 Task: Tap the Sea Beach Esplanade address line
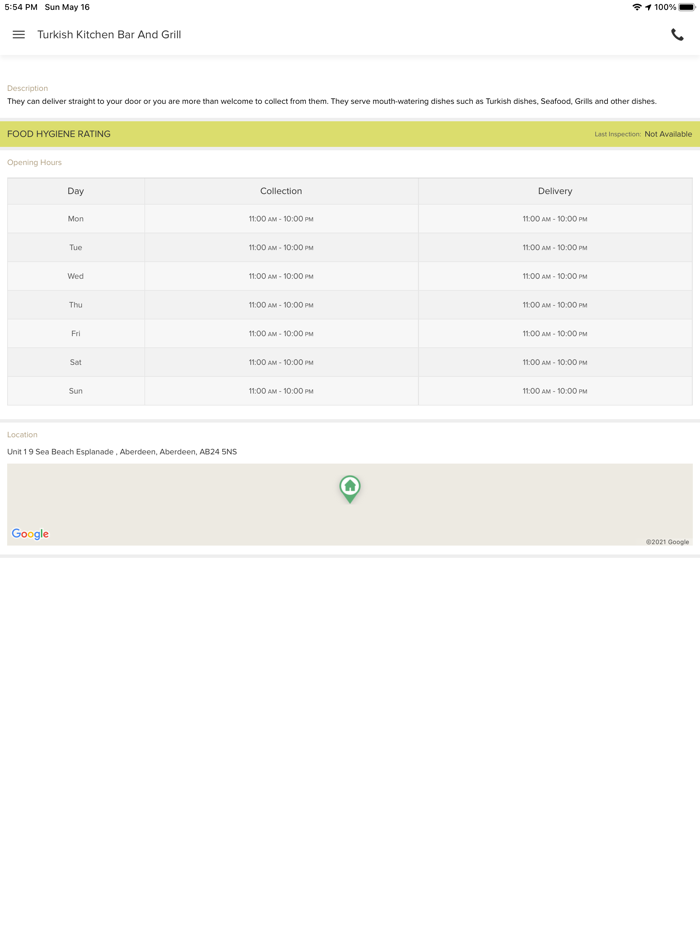click(x=122, y=452)
